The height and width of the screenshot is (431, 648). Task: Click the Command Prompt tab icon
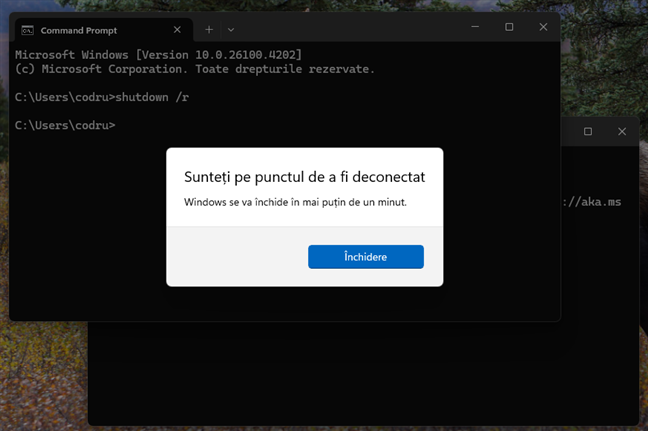(27, 30)
